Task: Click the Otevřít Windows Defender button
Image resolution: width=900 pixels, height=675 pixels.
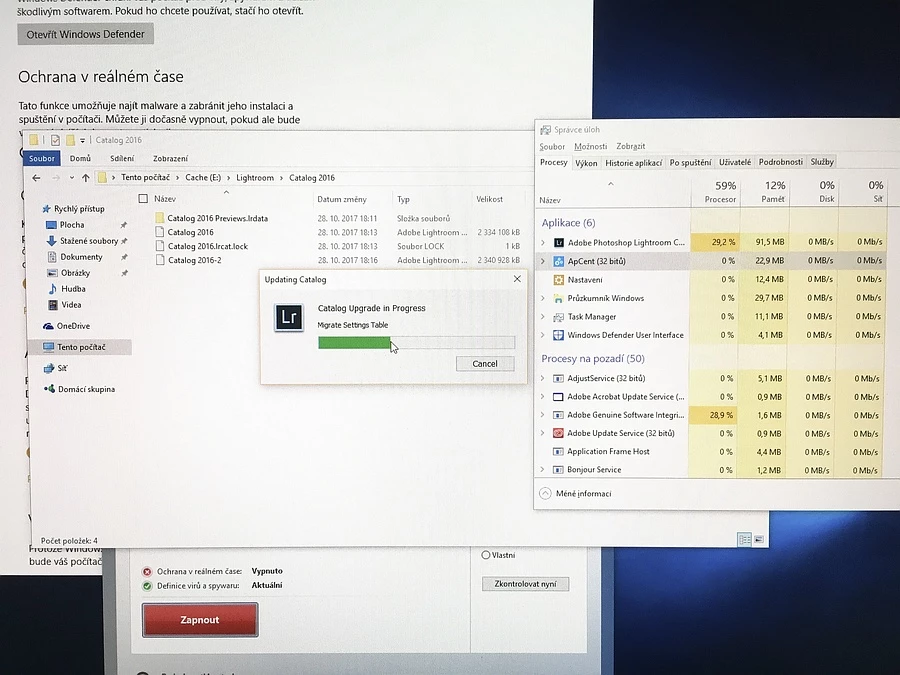Action: 86,34
